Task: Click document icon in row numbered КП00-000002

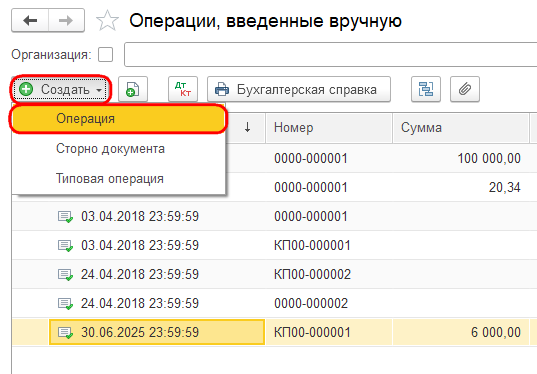Action: click(65, 275)
